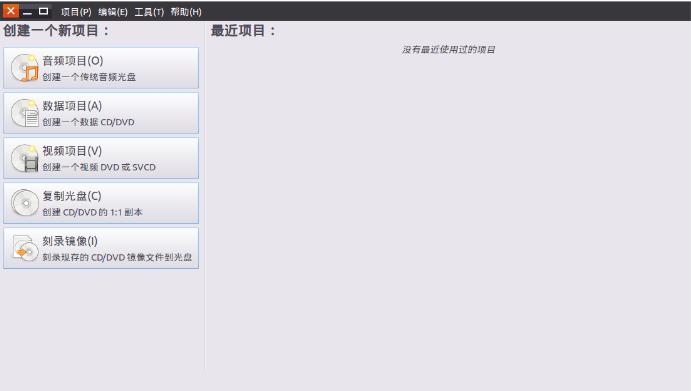Image resolution: width=691 pixels, height=391 pixels.
Task: Click the 没有最近使用过的项目 text
Action: tap(448, 49)
